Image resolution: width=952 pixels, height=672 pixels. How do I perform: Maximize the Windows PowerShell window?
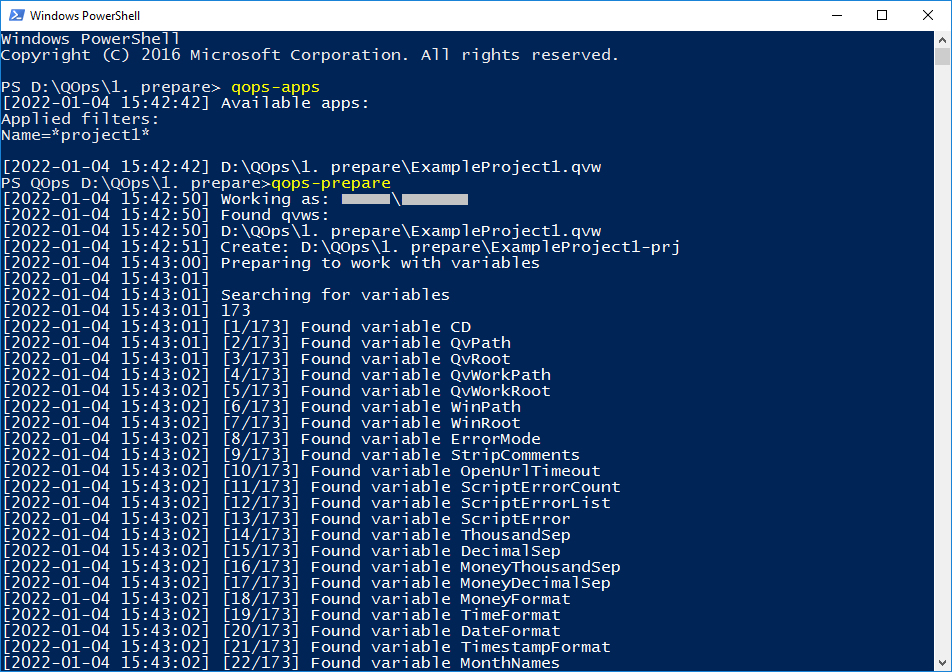[x=882, y=15]
